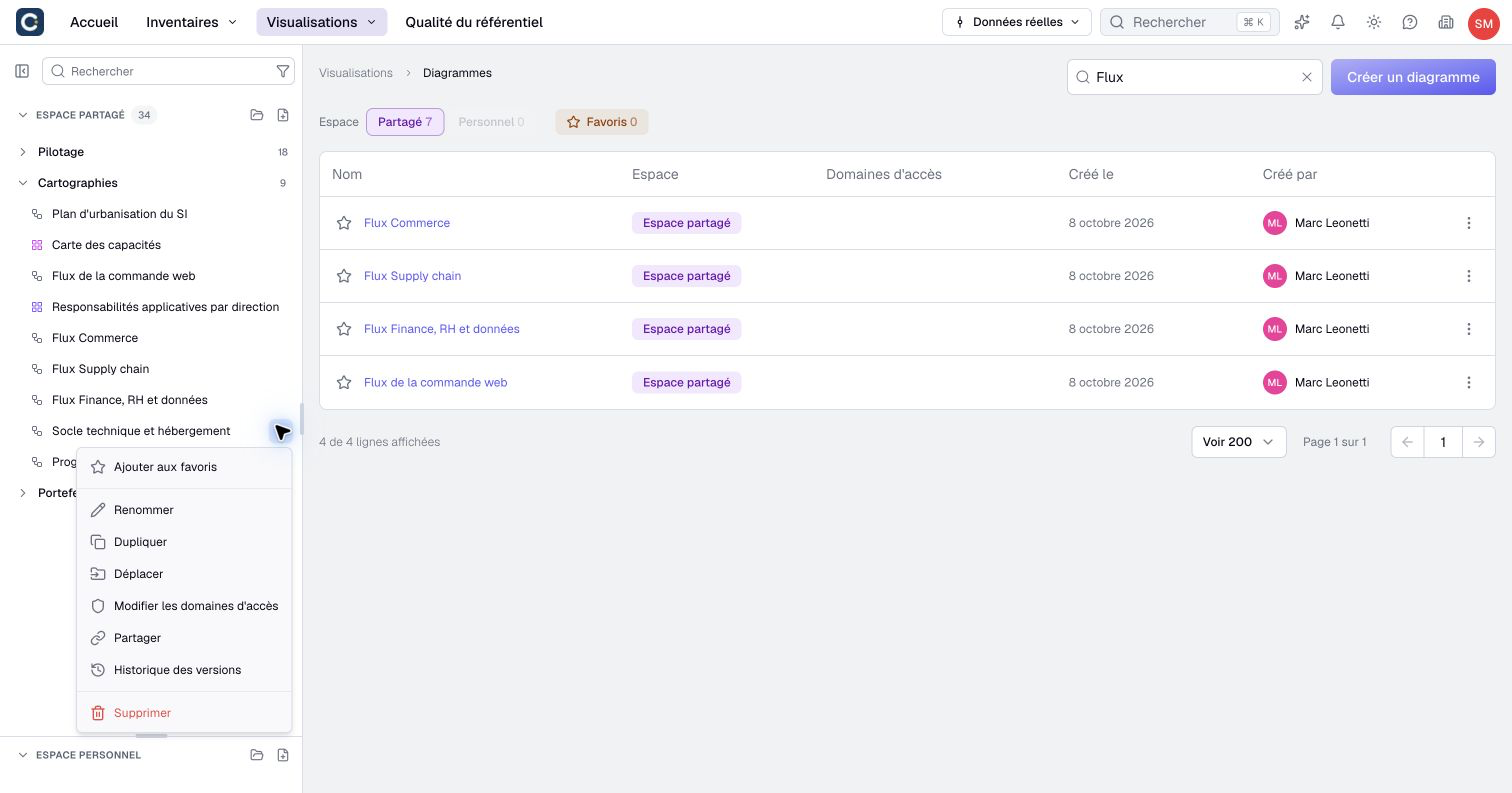Click Créer un diagramme button
Image resolution: width=1512 pixels, height=793 pixels.
tap(1413, 77)
